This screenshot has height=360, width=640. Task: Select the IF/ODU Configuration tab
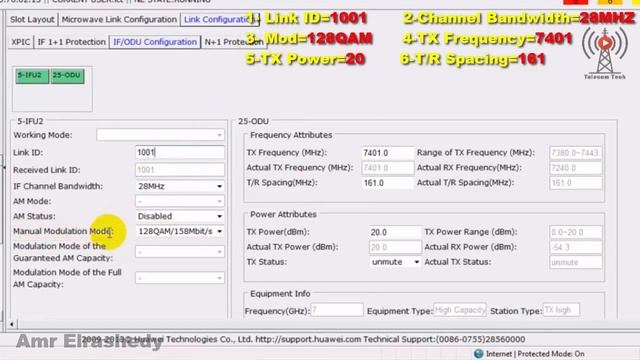(155, 42)
